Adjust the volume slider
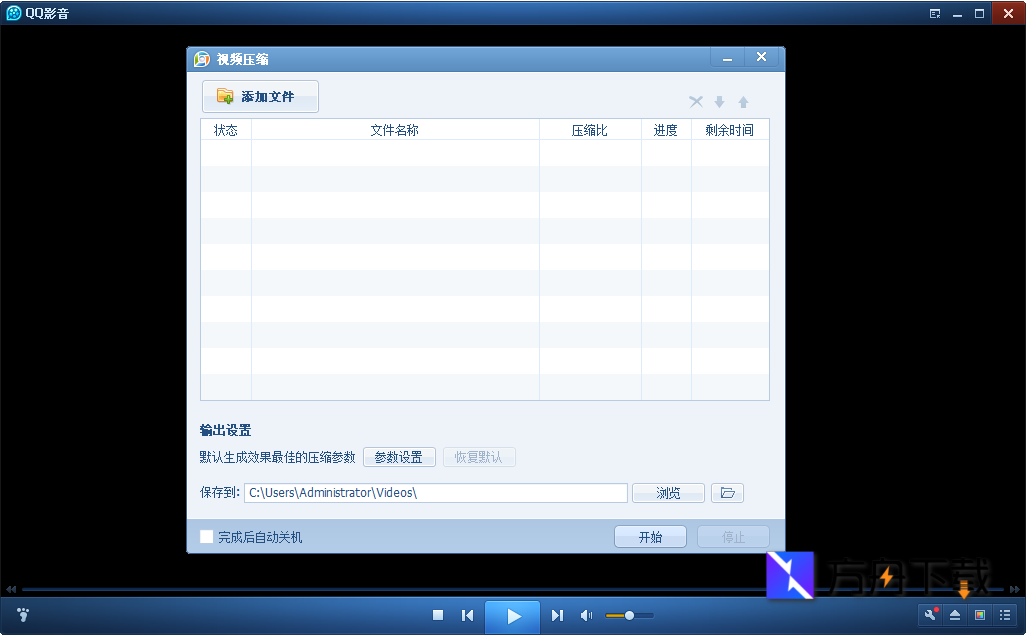1026x636 pixels. point(630,615)
